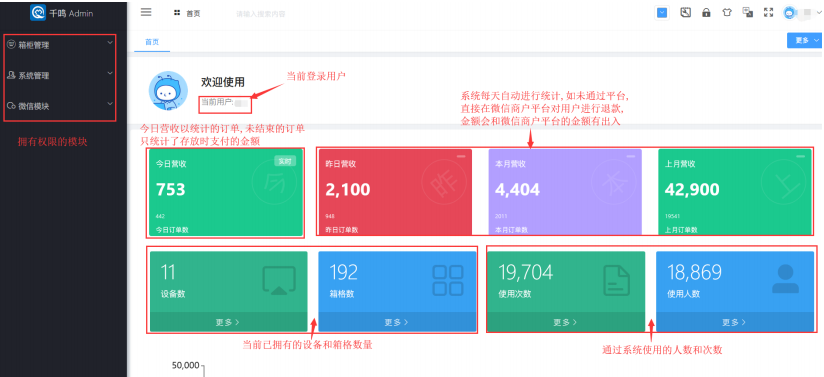Click the 今日订单数 label
824x377 pixels.
172,229
